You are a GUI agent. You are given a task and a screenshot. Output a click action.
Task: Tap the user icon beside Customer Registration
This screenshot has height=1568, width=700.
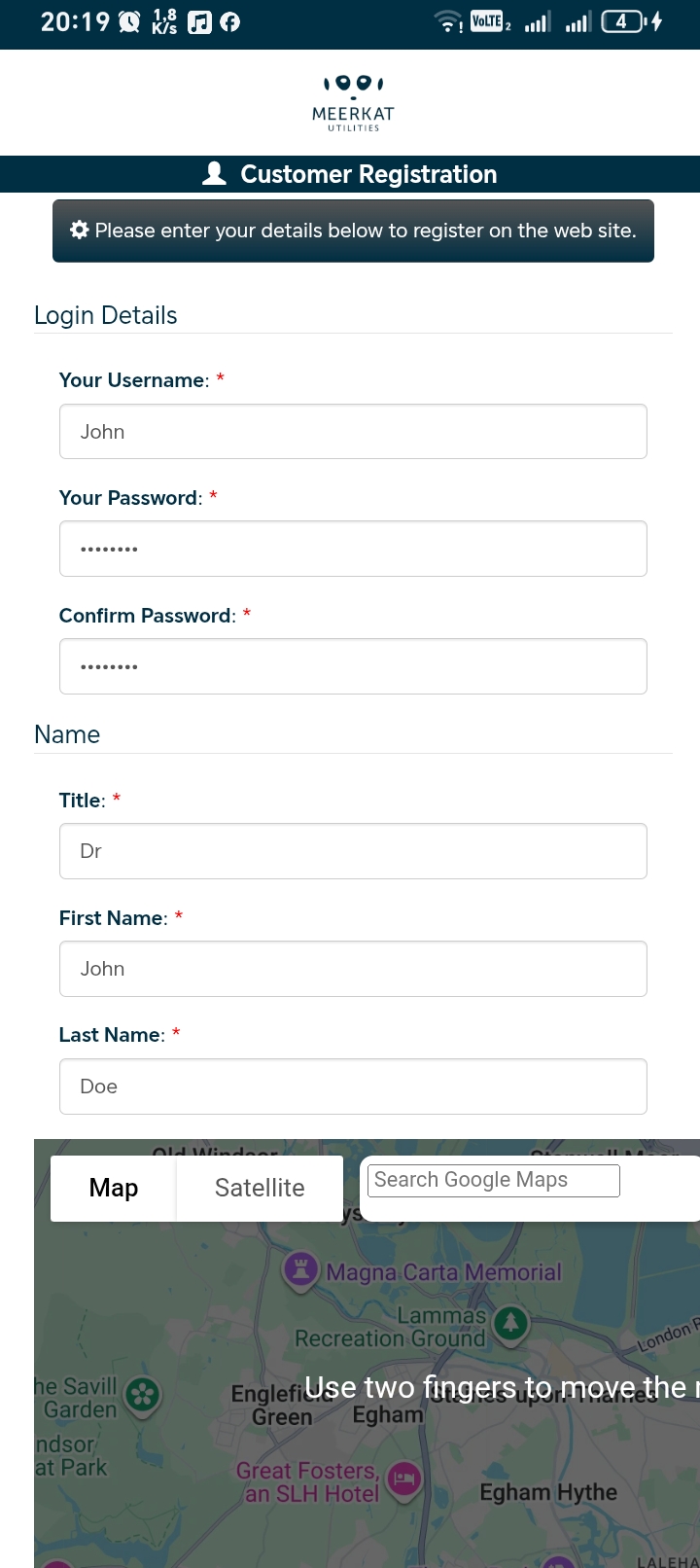pos(214,173)
